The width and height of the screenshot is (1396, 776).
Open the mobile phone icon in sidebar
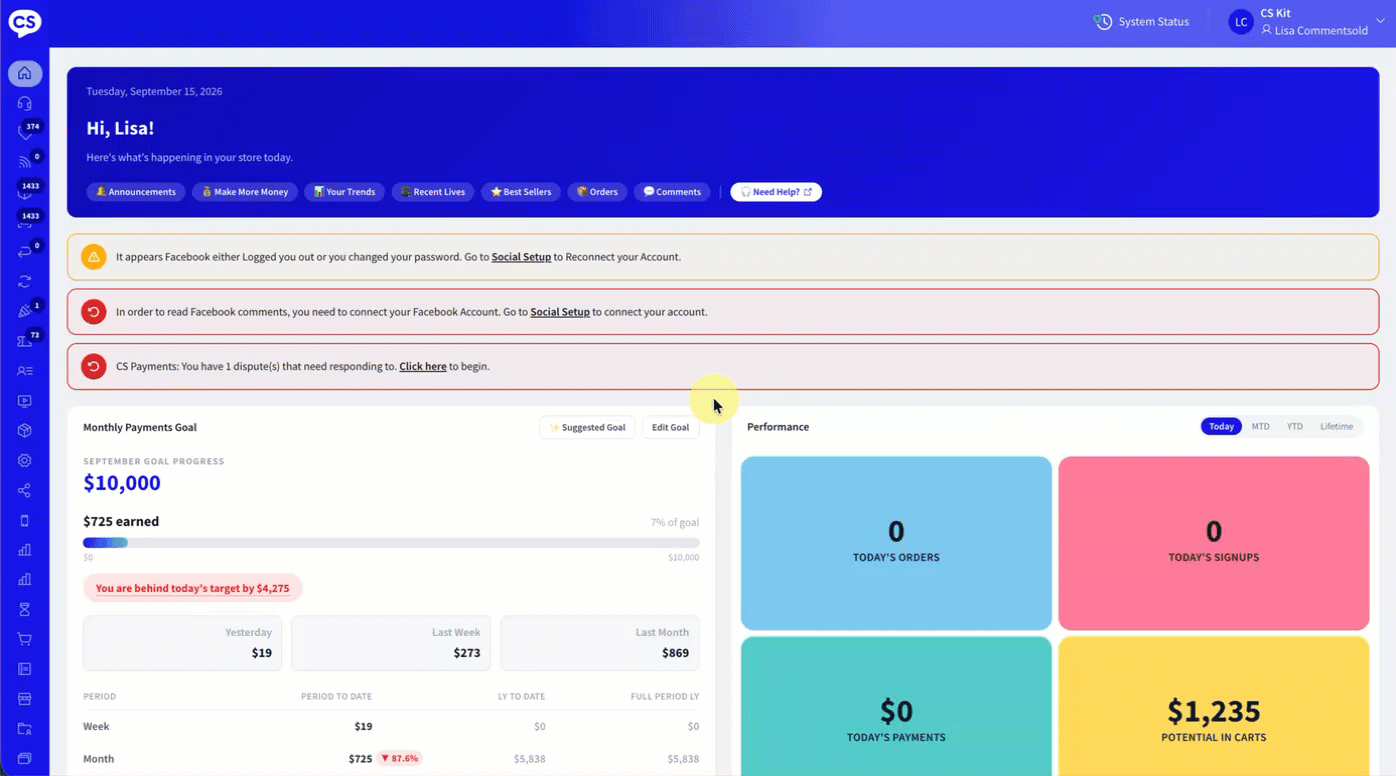(25, 521)
